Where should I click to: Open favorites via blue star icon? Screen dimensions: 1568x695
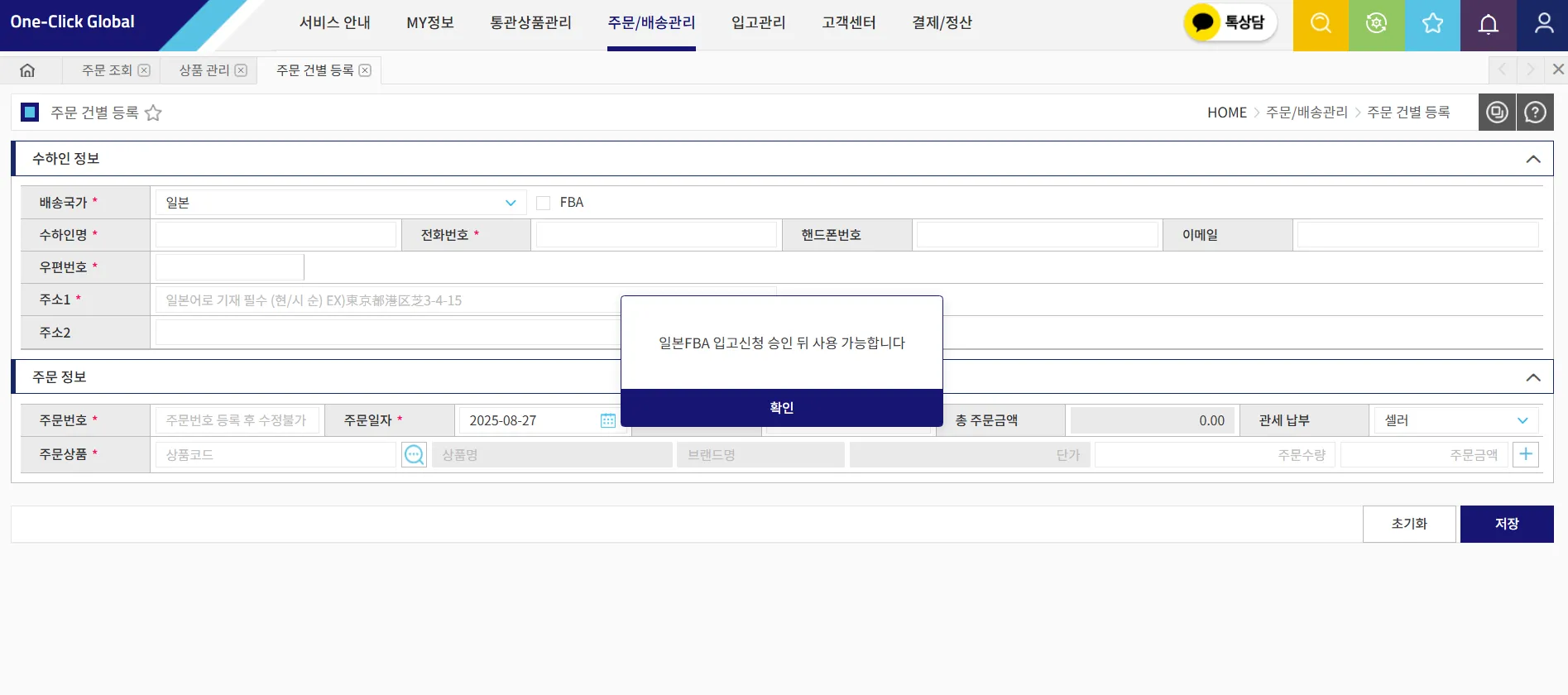pyautogui.click(x=1432, y=25)
